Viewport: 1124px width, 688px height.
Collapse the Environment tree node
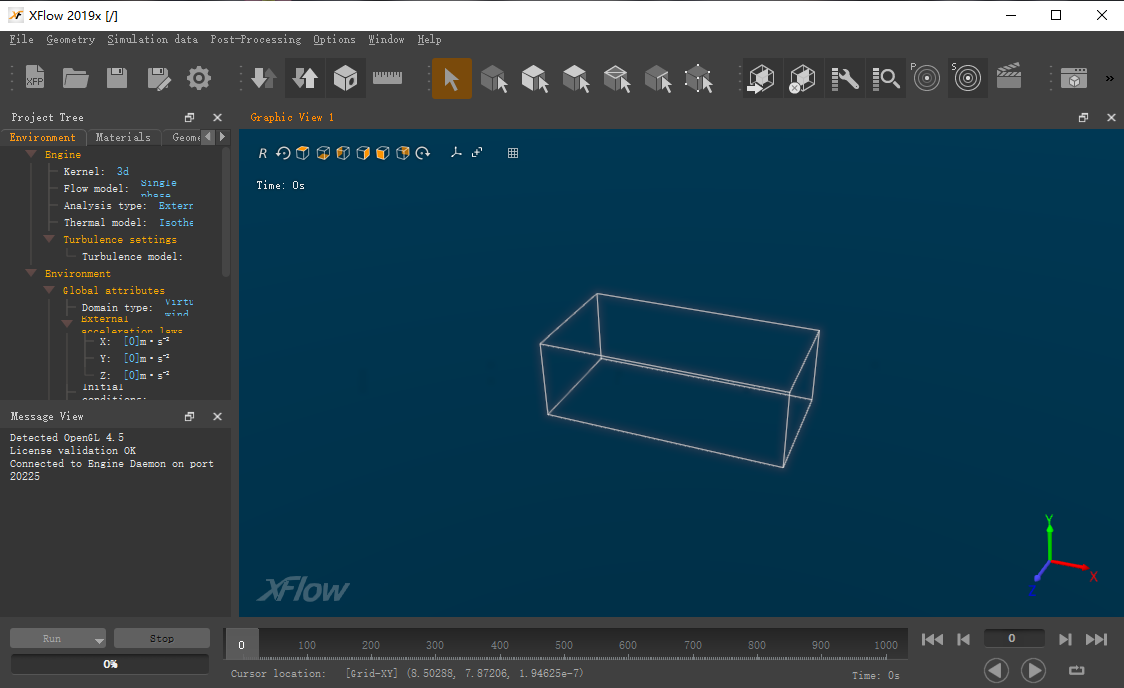31,273
